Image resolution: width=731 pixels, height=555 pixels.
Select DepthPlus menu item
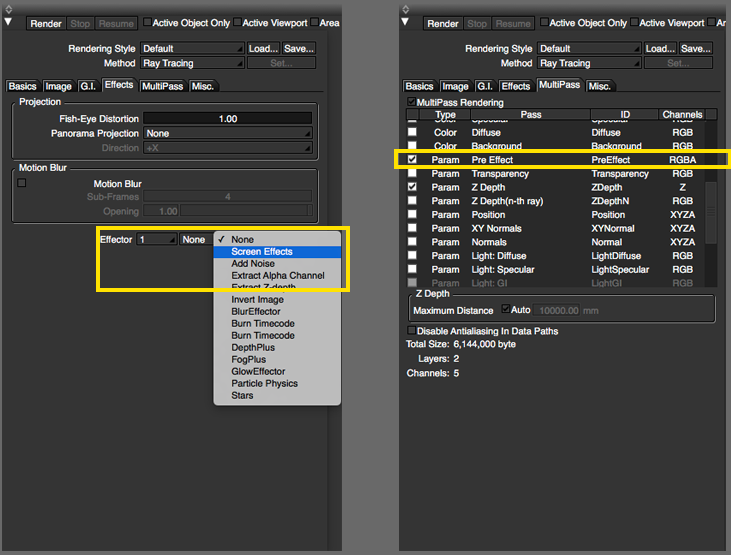(277, 347)
